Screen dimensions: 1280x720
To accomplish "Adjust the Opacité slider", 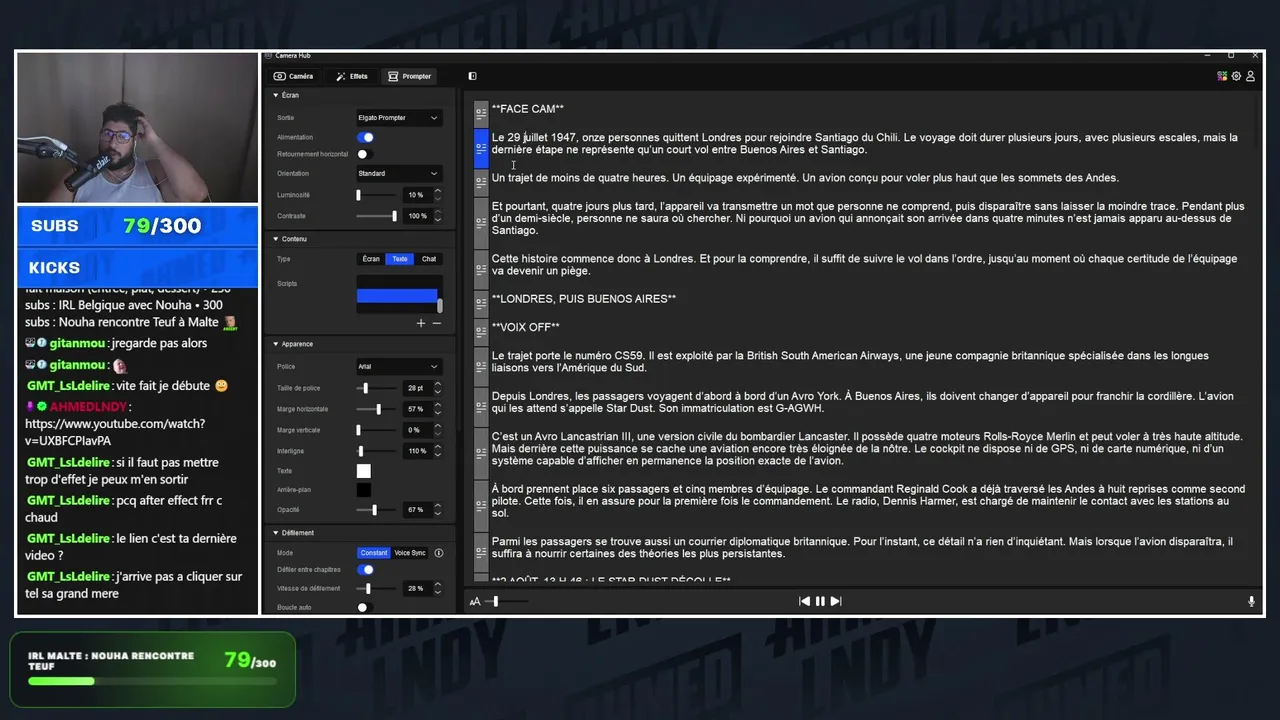I will tap(378, 510).
